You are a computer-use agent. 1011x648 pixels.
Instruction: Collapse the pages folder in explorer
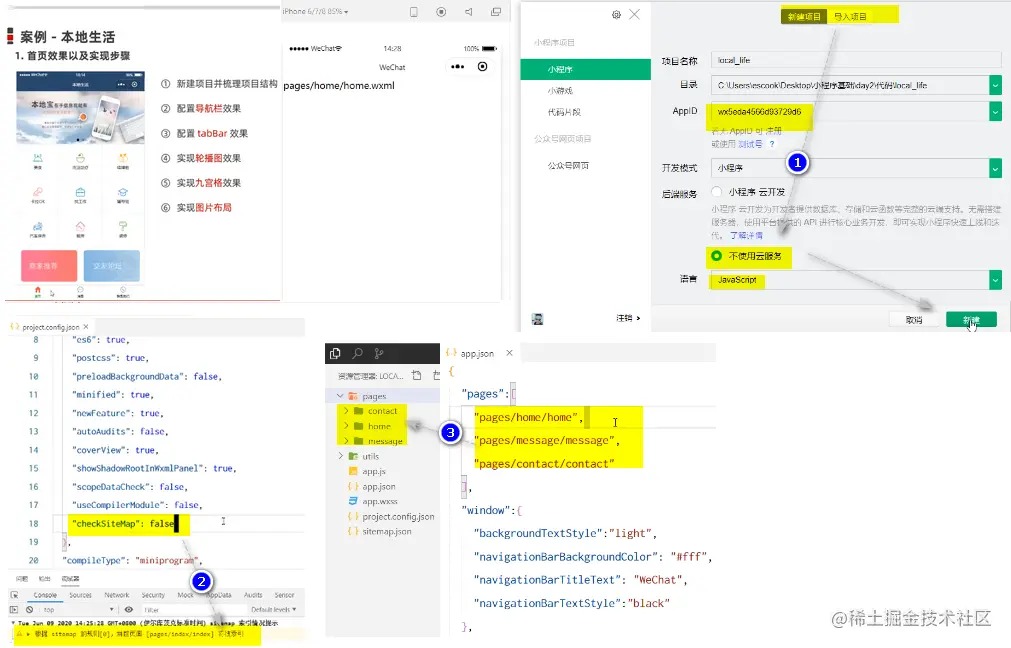pyautogui.click(x=340, y=396)
